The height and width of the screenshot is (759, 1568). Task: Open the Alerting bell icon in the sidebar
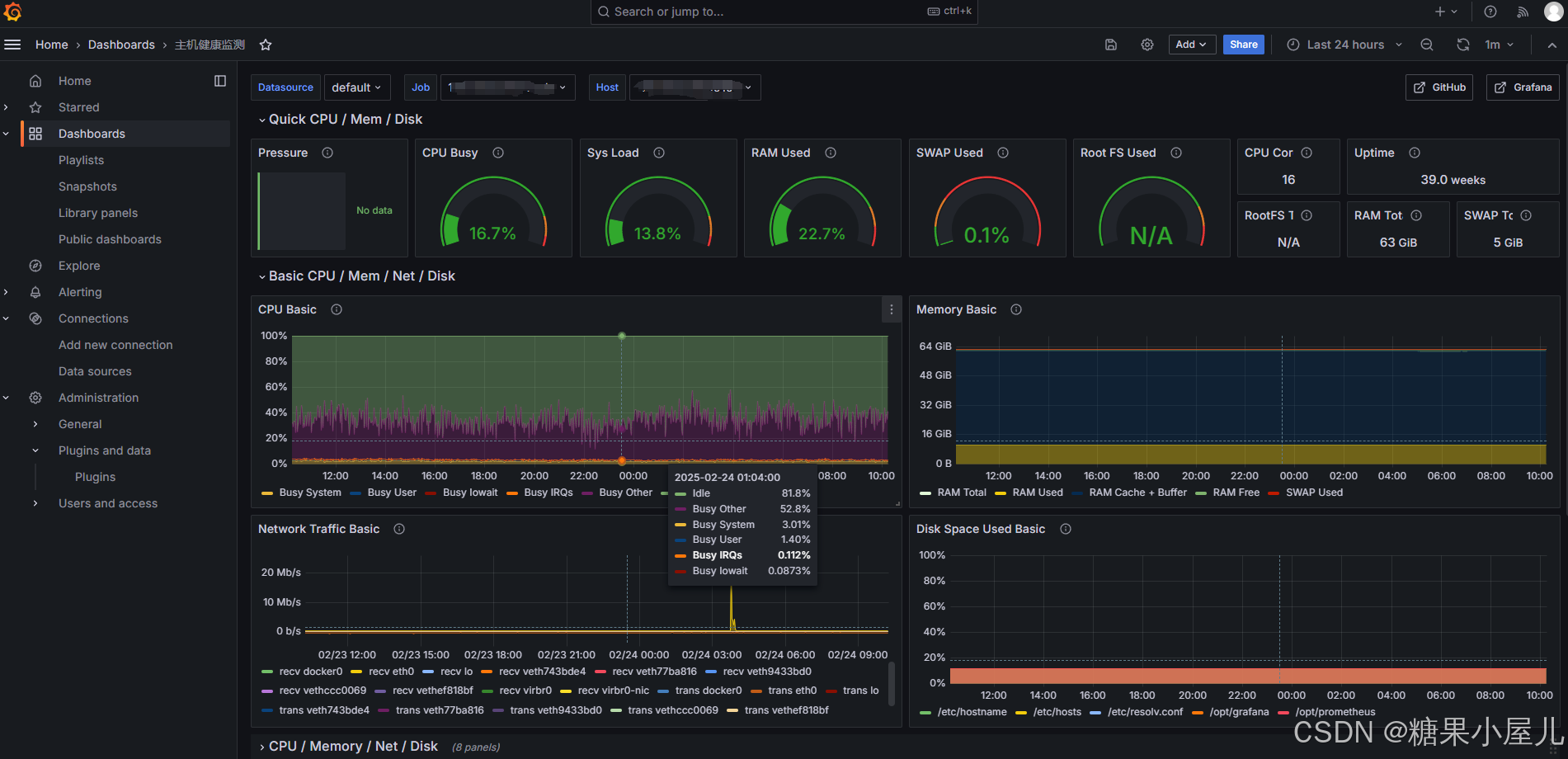(35, 291)
